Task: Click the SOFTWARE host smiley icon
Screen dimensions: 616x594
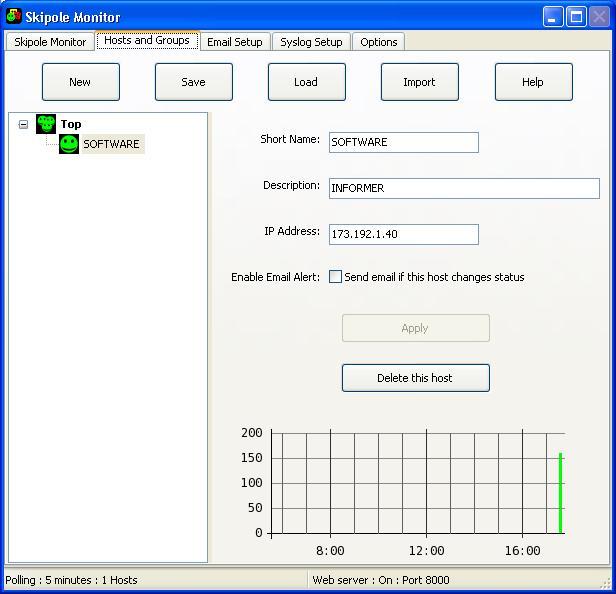Action: click(69, 144)
